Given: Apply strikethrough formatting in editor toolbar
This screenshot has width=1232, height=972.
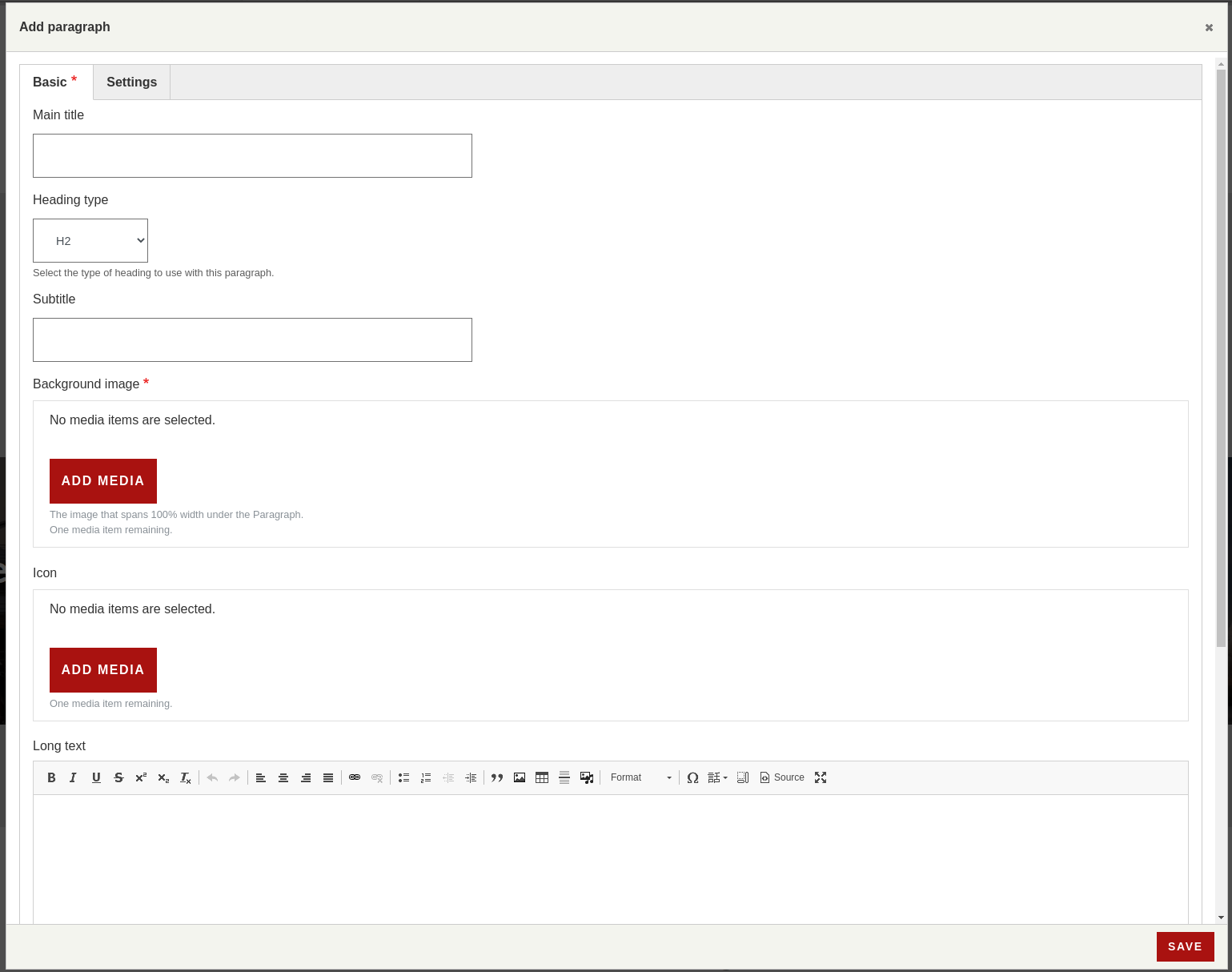Looking at the screenshot, I should [118, 777].
